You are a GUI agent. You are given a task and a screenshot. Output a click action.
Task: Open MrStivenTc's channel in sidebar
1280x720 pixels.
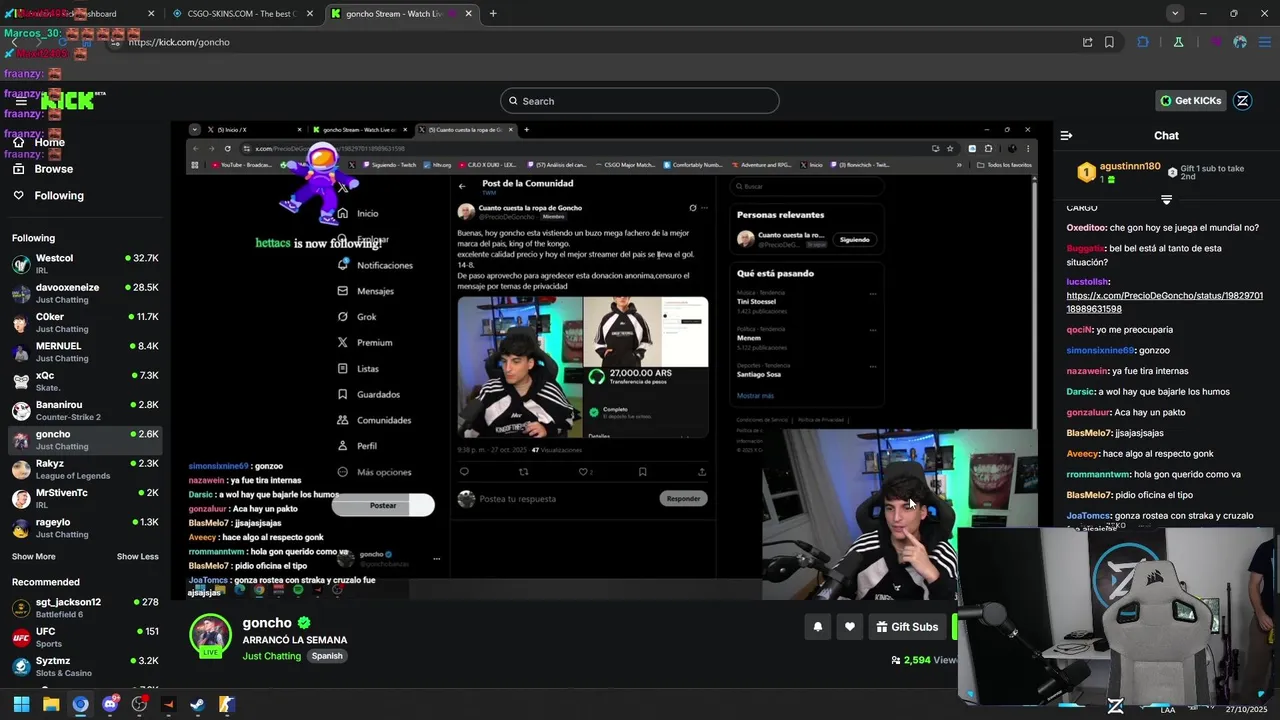pos(84,498)
